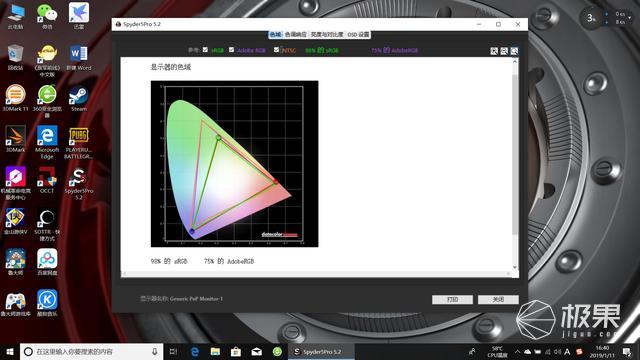This screenshot has width=640, height=360.
Task: Click the taskbar search input box
Action: [92, 351]
